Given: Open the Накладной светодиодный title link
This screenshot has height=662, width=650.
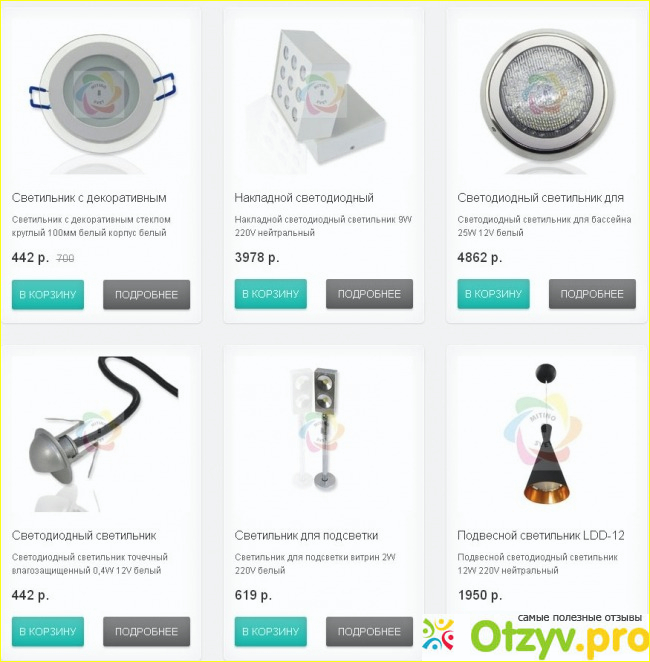Looking at the screenshot, I should [x=304, y=198].
